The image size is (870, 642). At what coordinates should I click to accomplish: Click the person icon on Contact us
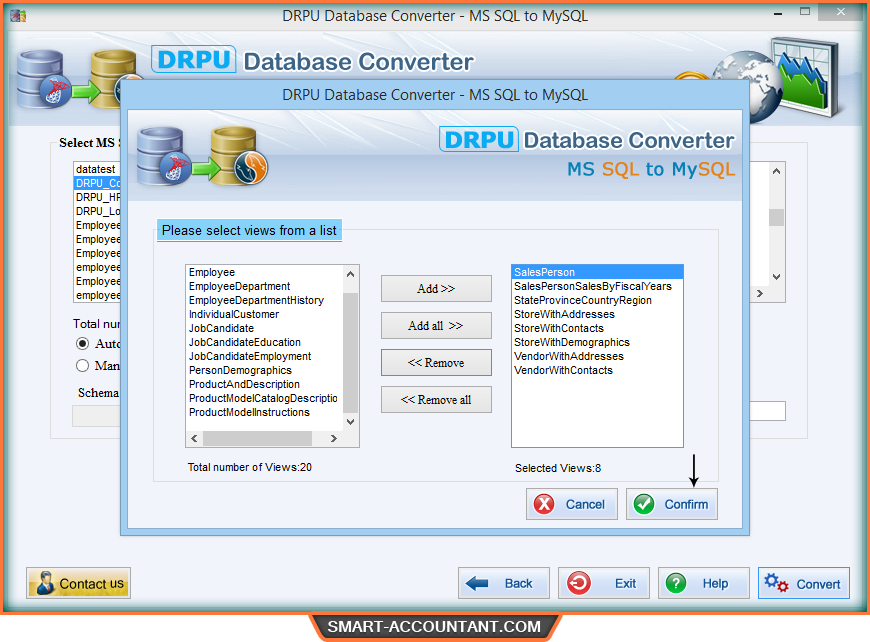[45, 583]
